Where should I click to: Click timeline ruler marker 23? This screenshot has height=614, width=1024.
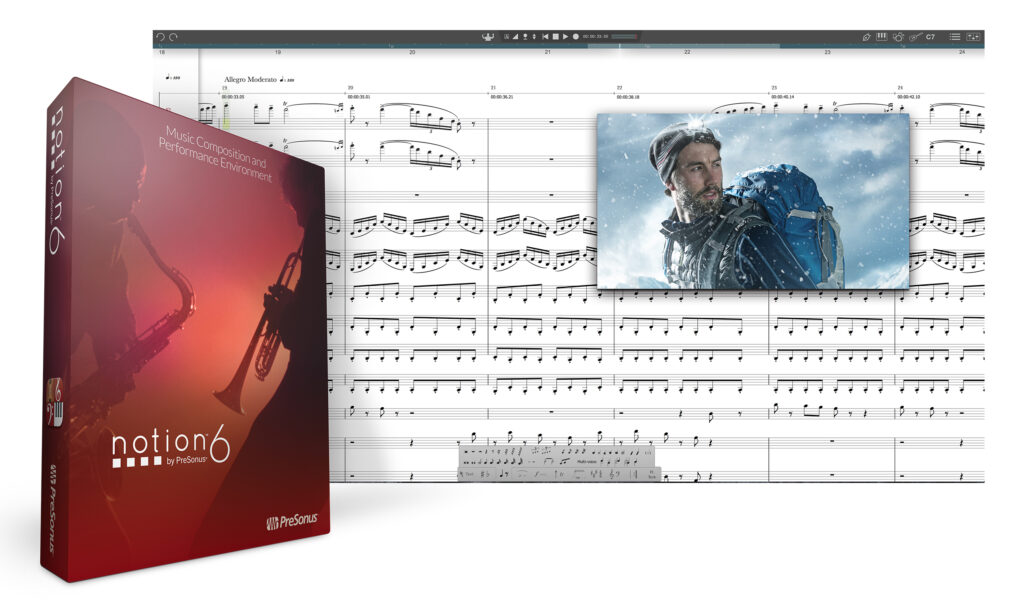827,52
